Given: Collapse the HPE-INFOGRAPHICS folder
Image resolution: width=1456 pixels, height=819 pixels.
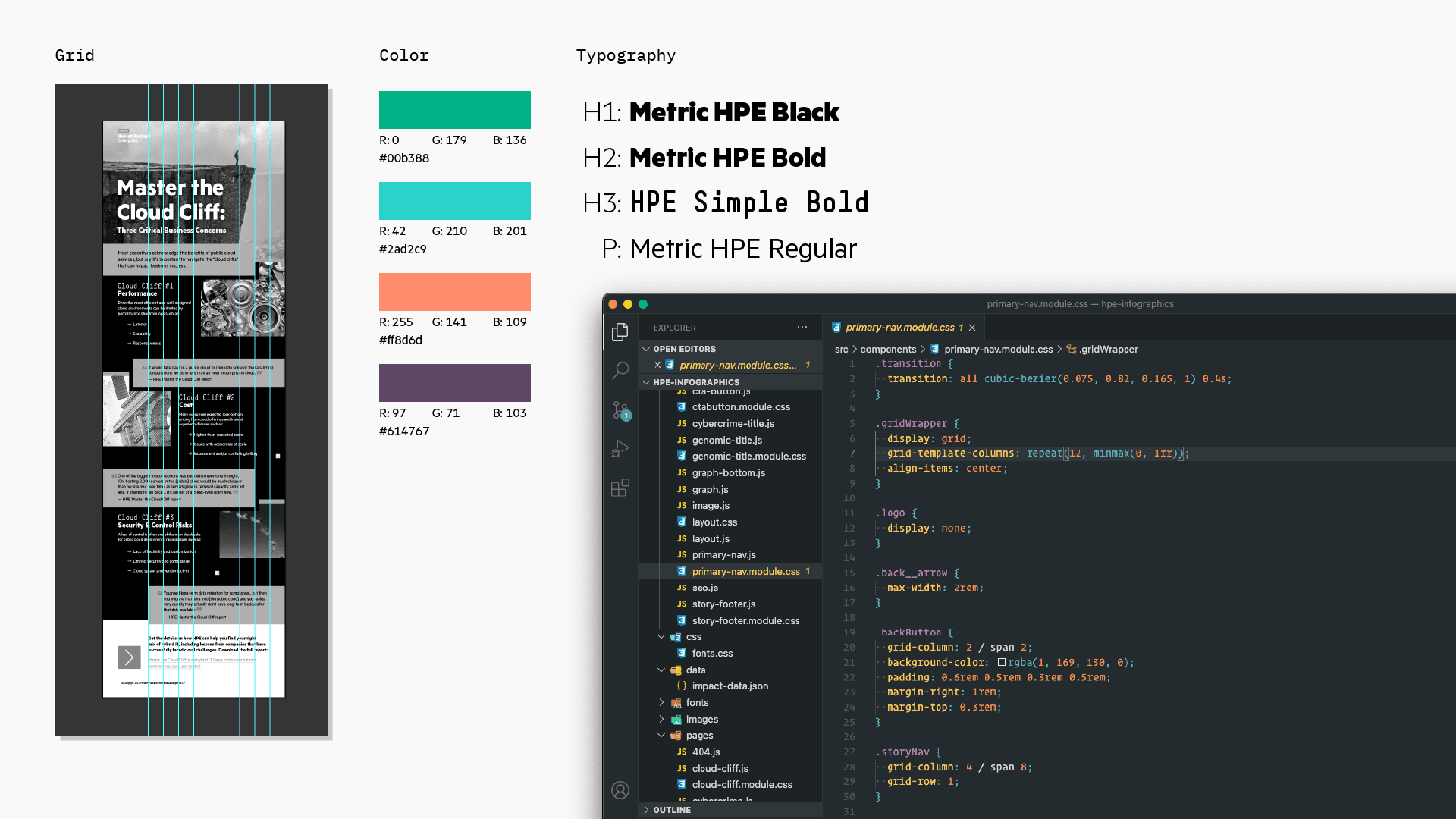Looking at the screenshot, I should tap(645, 382).
